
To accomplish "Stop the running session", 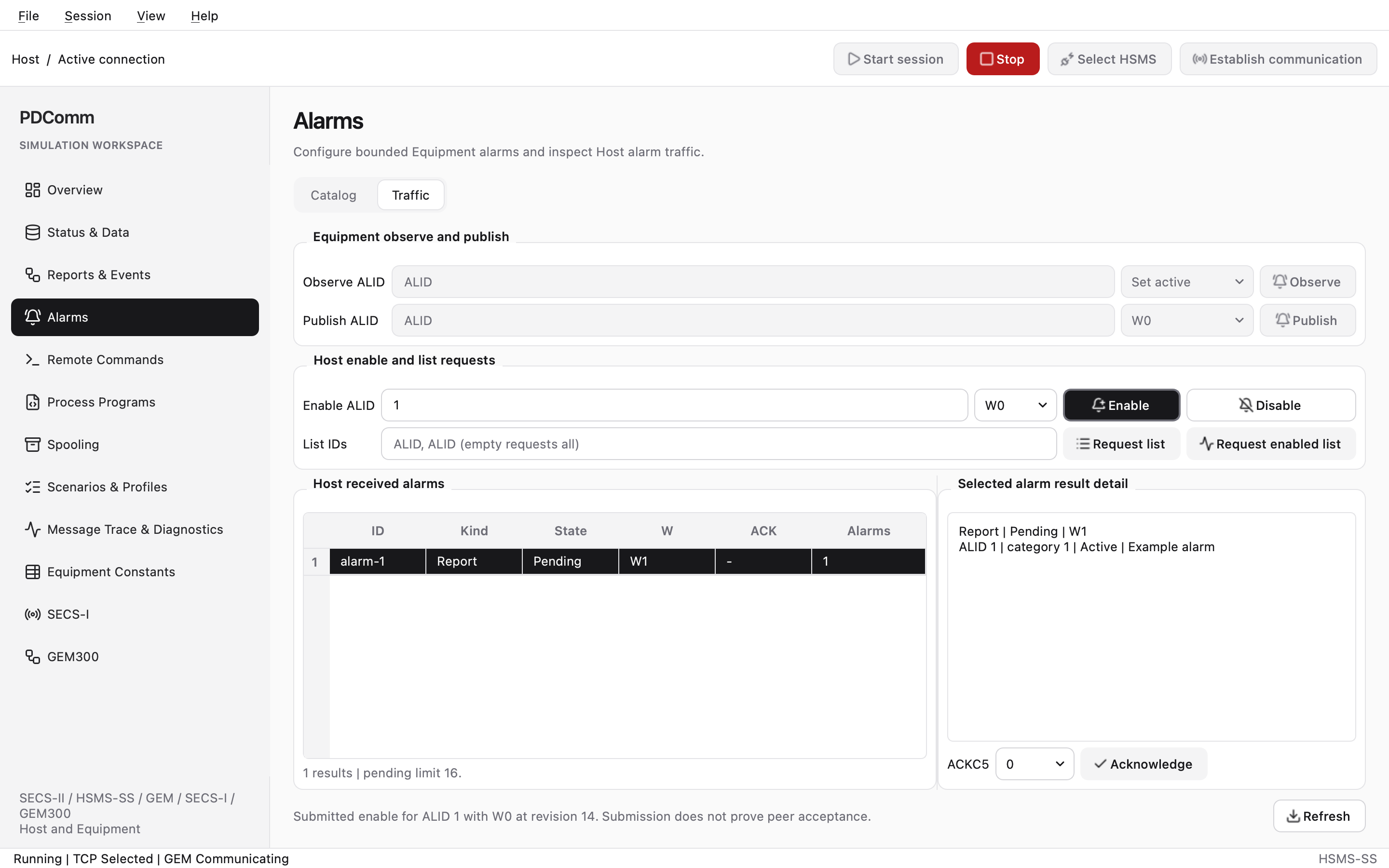I will tap(1003, 59).
